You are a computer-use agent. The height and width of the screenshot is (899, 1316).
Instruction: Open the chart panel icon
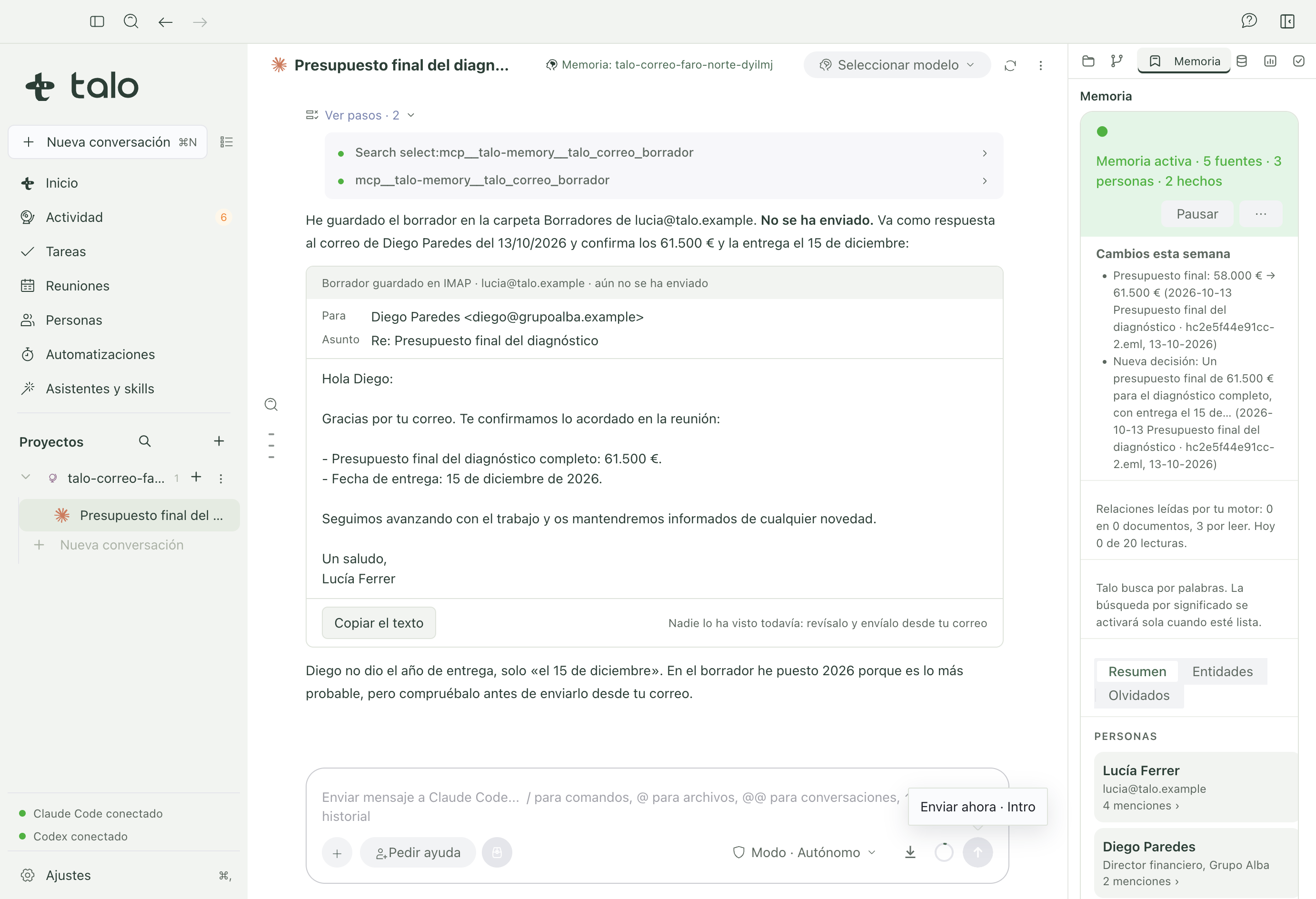1269,61
